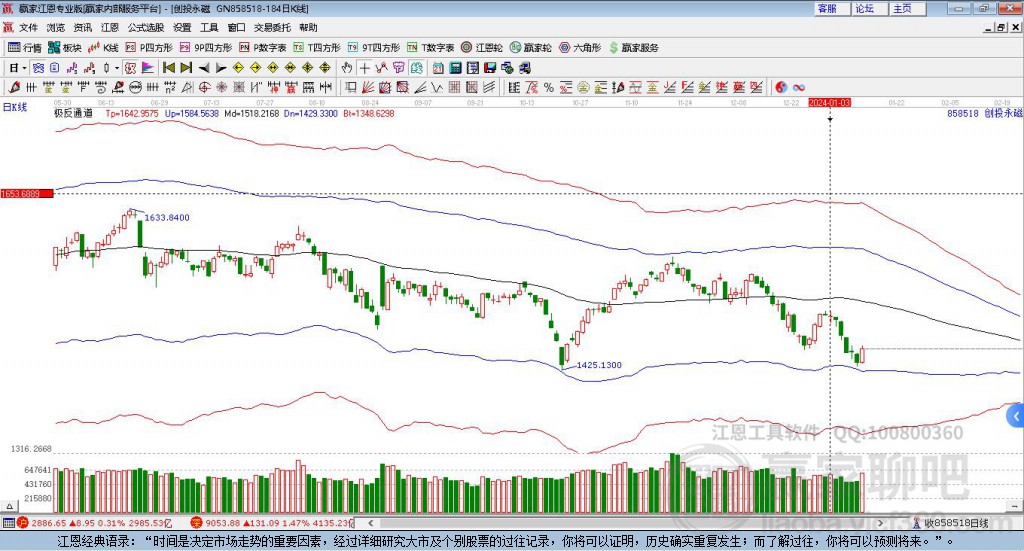Open the 文件 menu
Image resolution: width=1024 pixels, height=551 pixels.
tap(28, 27)
